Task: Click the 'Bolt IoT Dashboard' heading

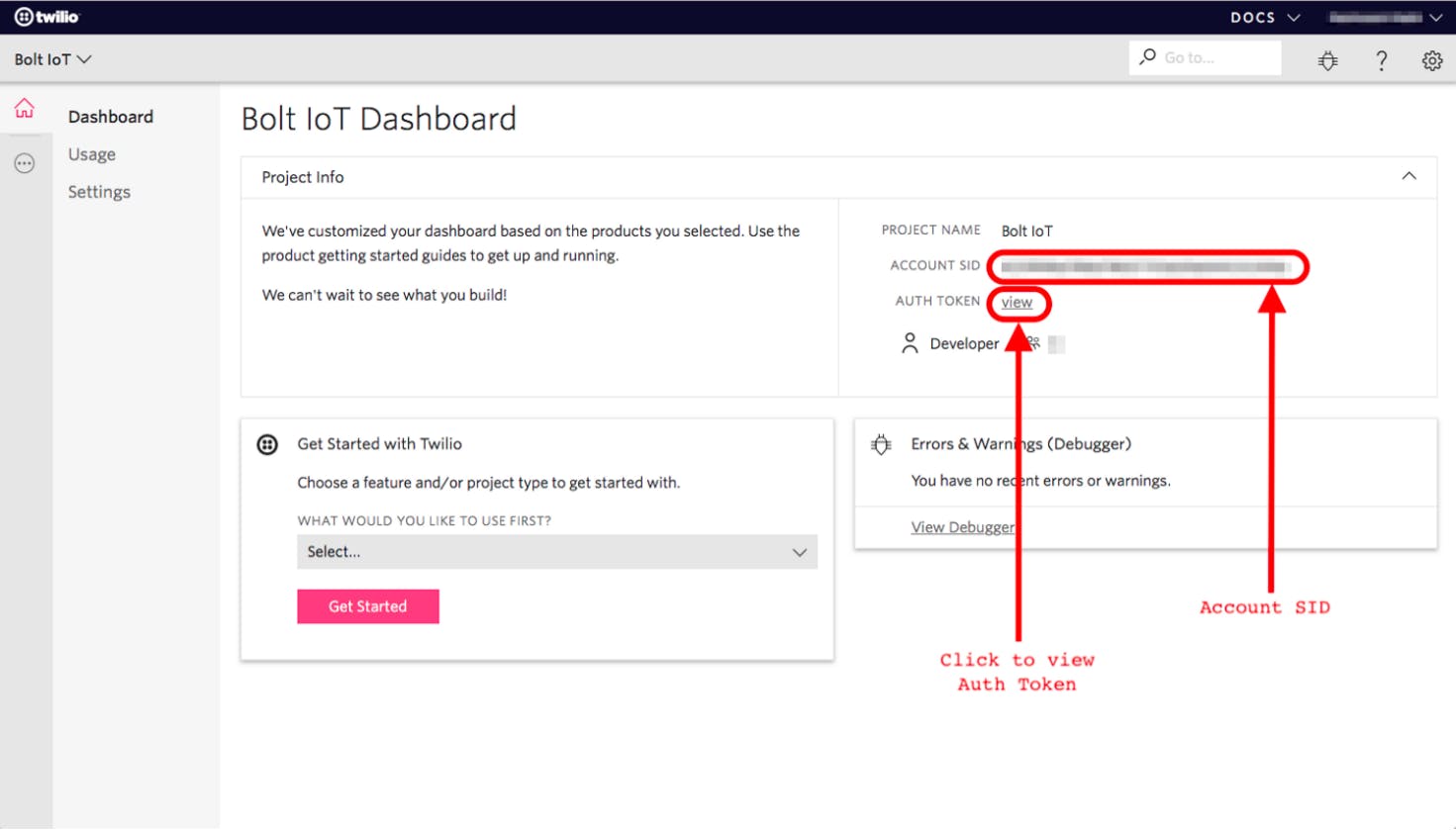Action: pos(379,119)
